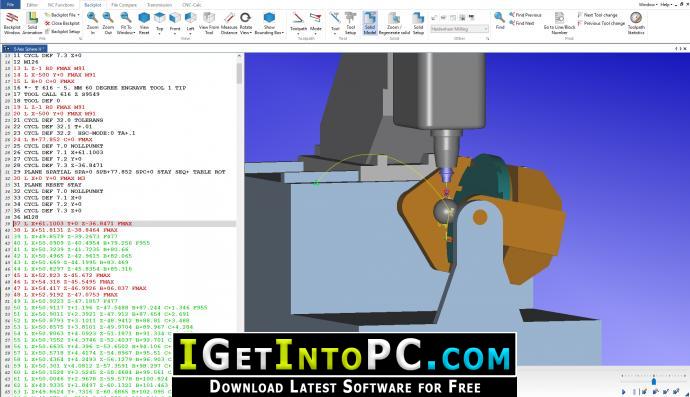Expand the Backplot File dropdown
Screen dimensions: 690x397
[62, 15]
